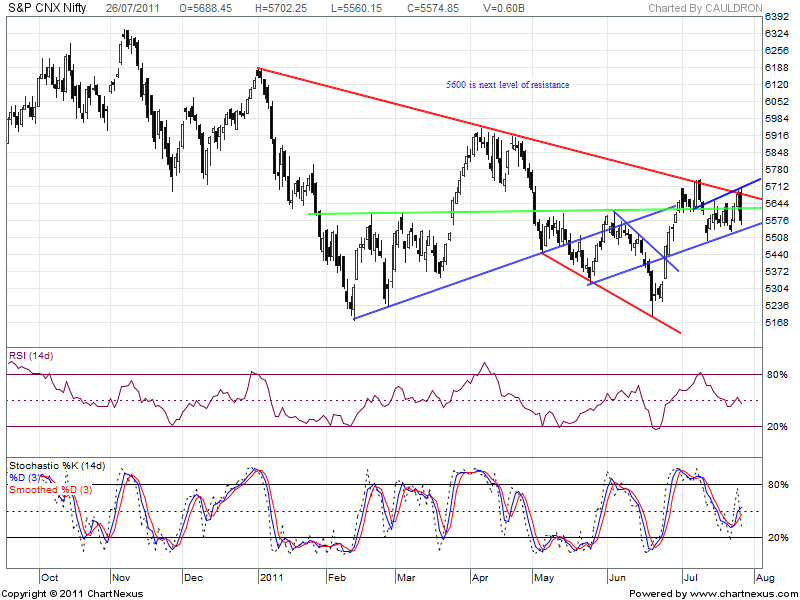Click the Stochastic %K (14d) label

56,466
